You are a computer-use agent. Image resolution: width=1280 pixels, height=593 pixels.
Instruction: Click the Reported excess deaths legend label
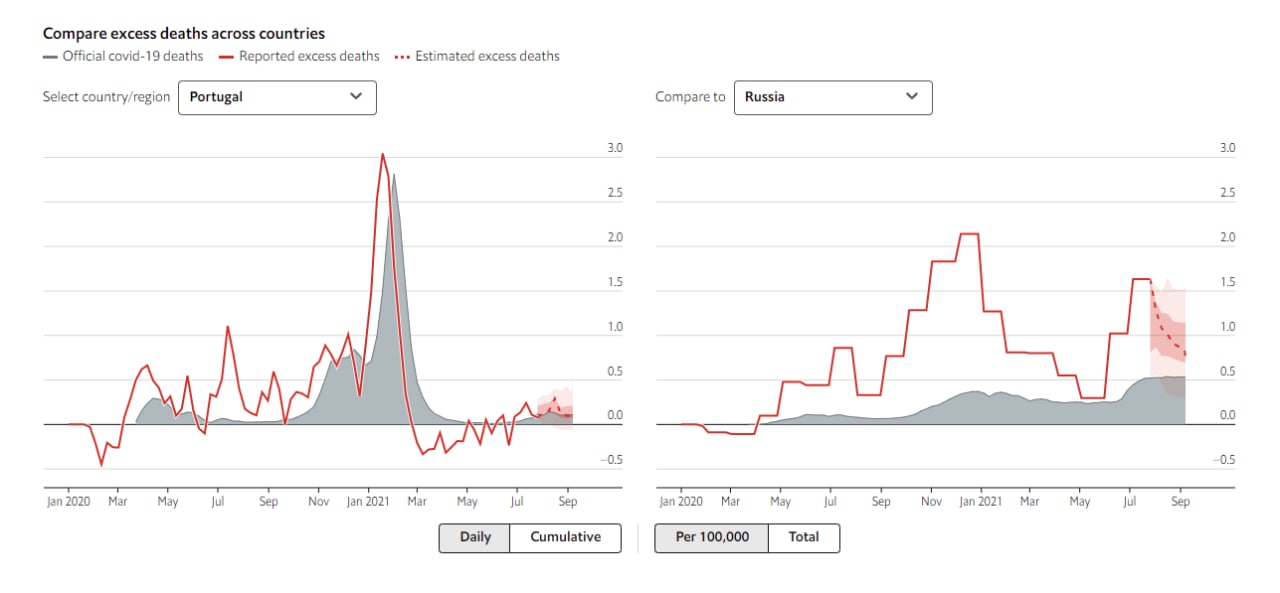point(309,56)
